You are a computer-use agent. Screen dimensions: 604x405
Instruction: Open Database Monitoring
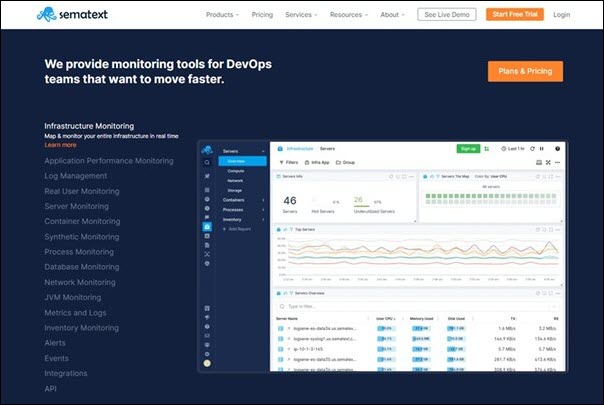82,267
